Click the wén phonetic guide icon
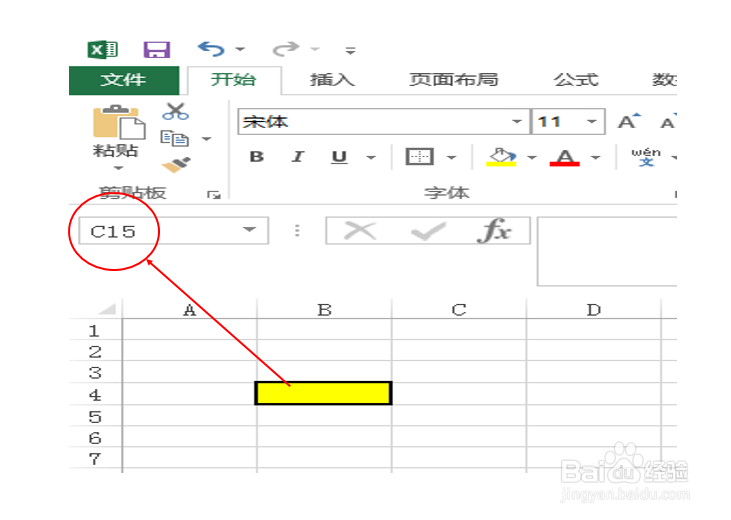This screenshot has width=731, height=520. pyautogui.click(x=646, y=157)
